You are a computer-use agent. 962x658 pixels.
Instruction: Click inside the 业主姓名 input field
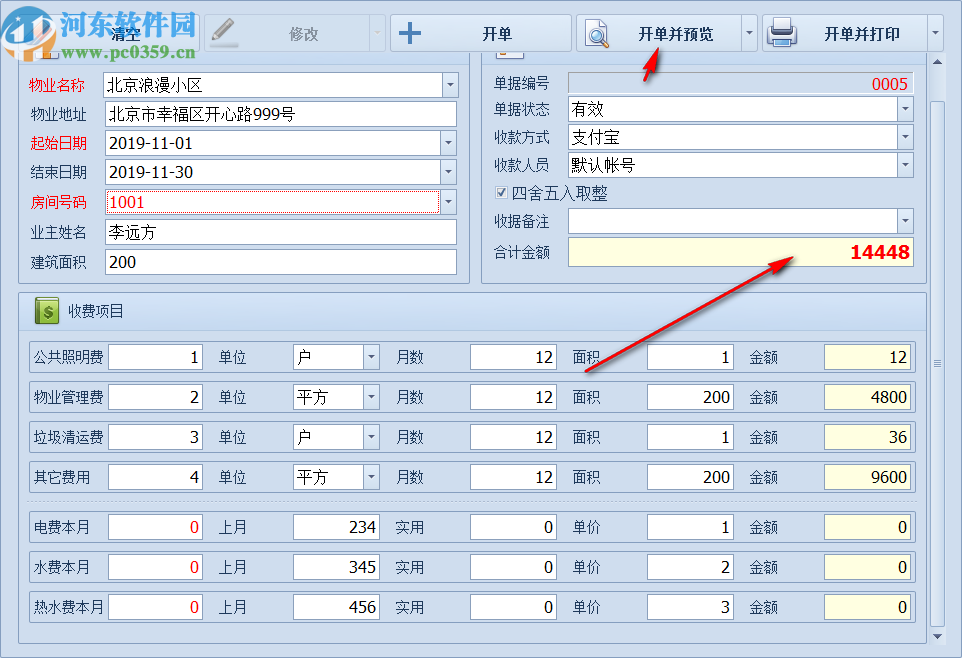[280, 232]
